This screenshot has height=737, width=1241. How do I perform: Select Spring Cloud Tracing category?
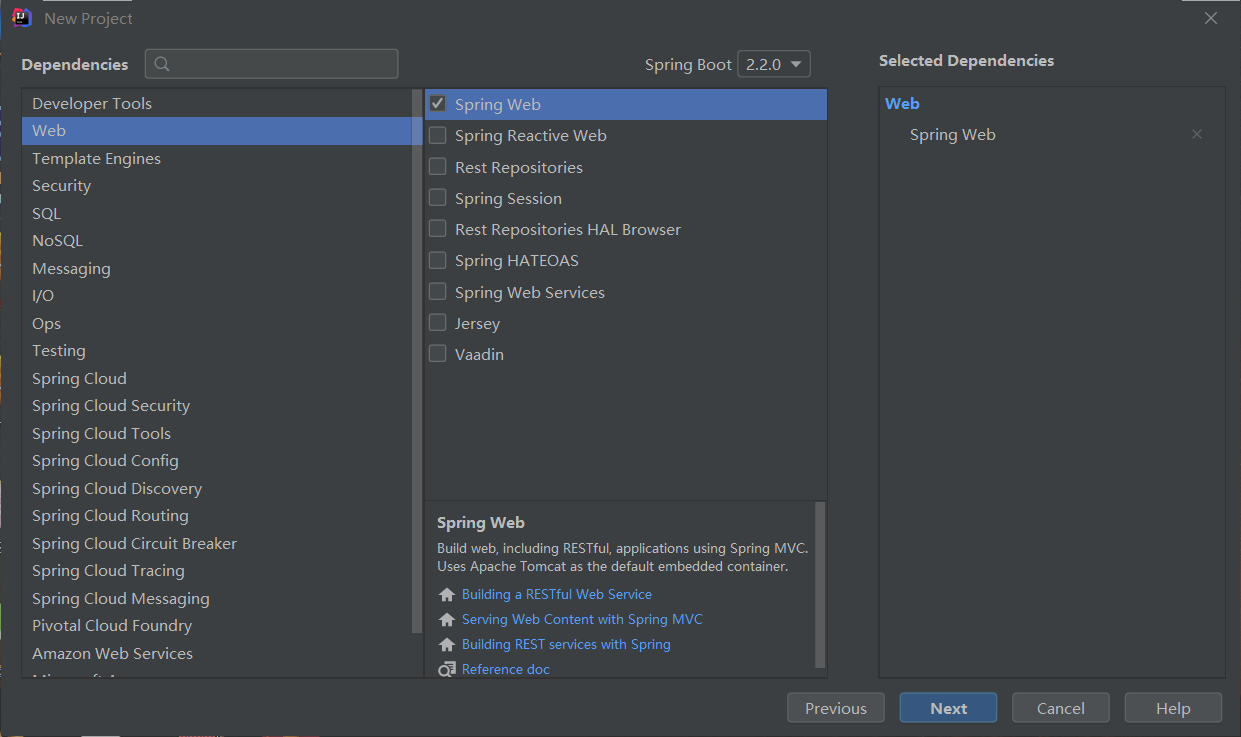(217, 571)
